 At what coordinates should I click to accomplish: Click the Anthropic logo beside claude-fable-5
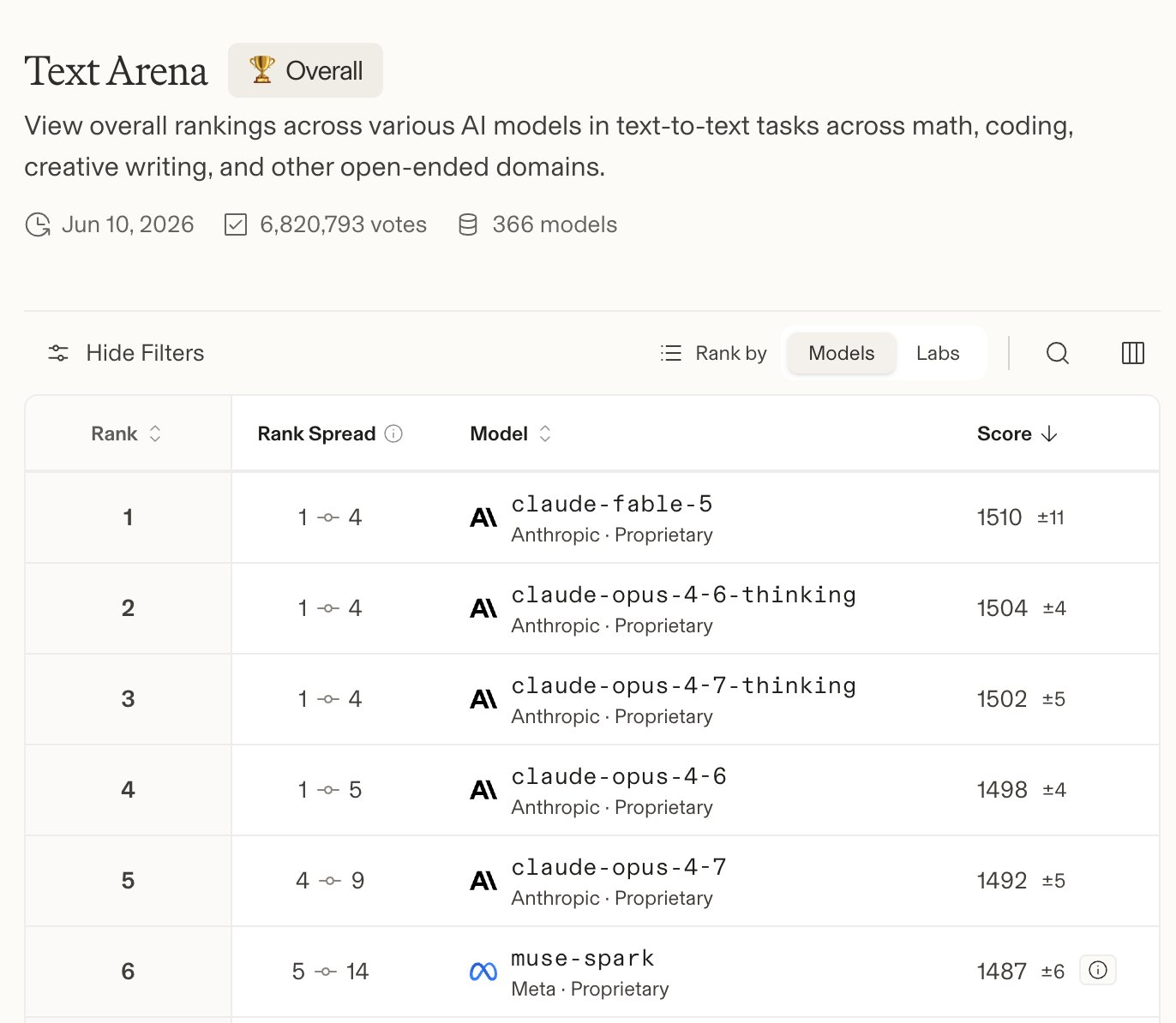[483, 517]
